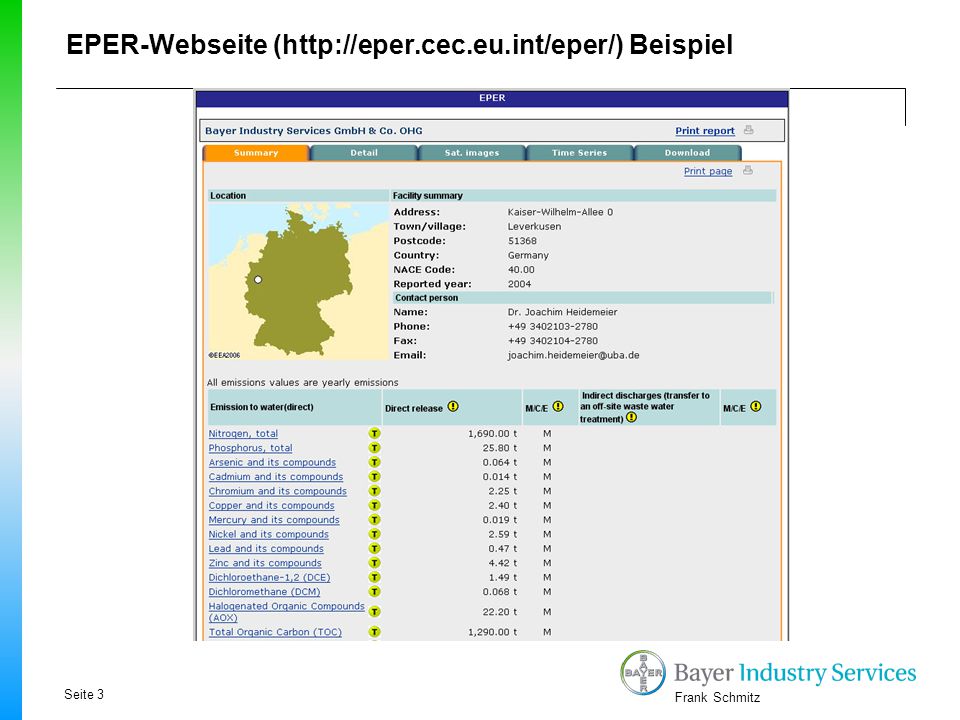The height and width of the screenshot is (720, 960).
Task: Click the NACE Code value 40.00
Action: [520, 270]
